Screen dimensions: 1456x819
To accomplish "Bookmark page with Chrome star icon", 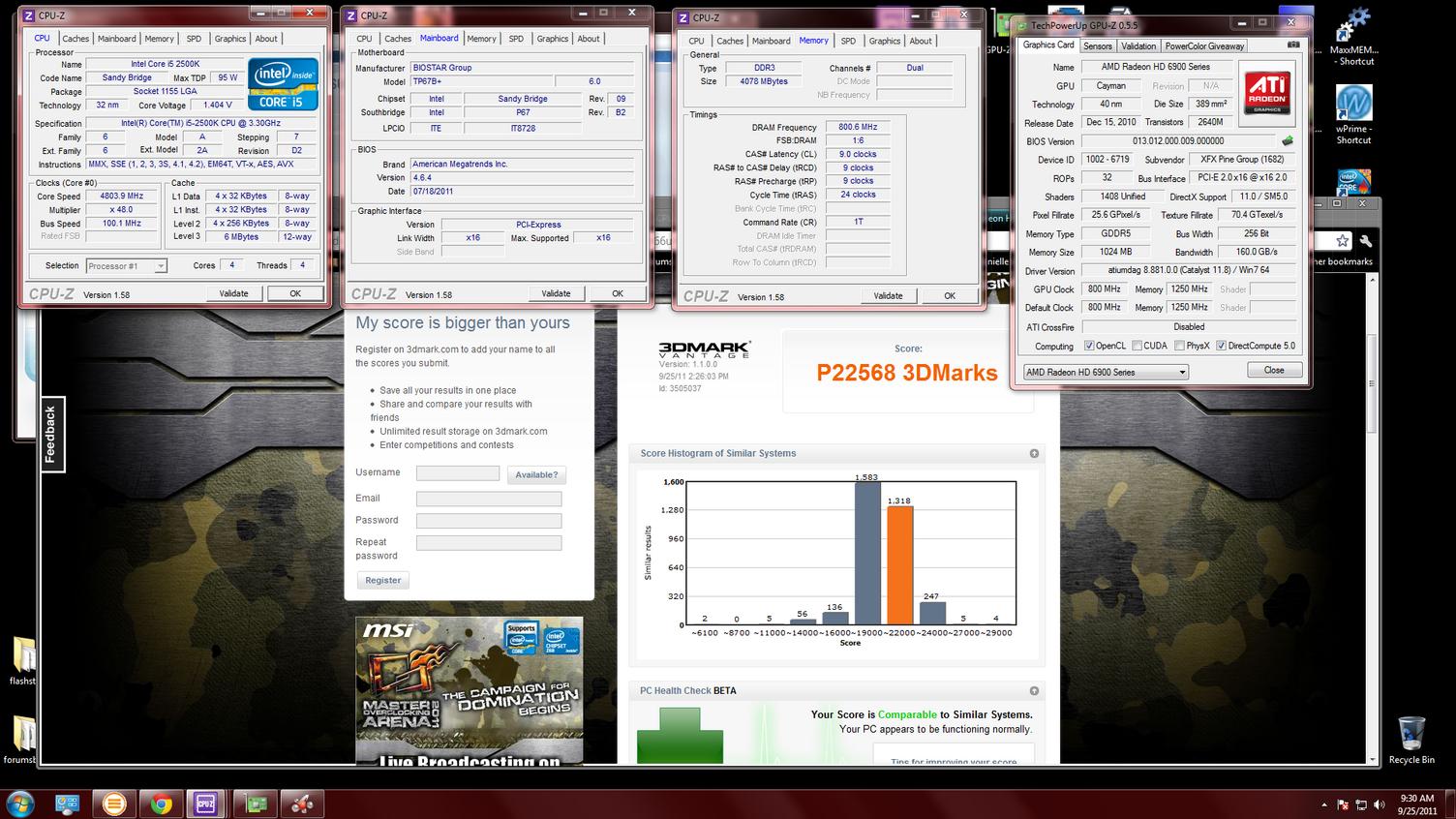I will tap(1342, 241).
